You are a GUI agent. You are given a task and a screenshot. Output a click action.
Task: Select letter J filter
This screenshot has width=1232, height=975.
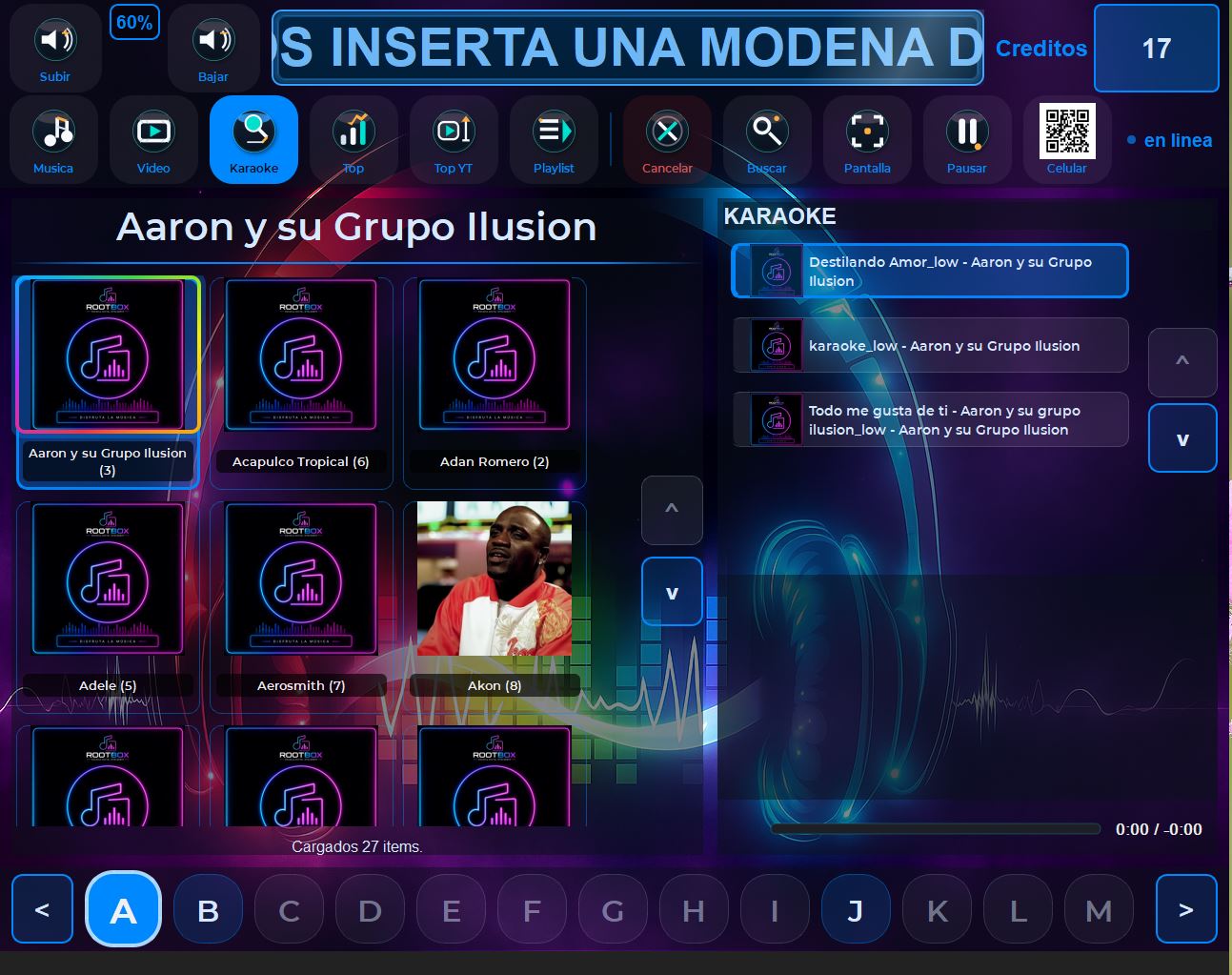coord(856,910)
